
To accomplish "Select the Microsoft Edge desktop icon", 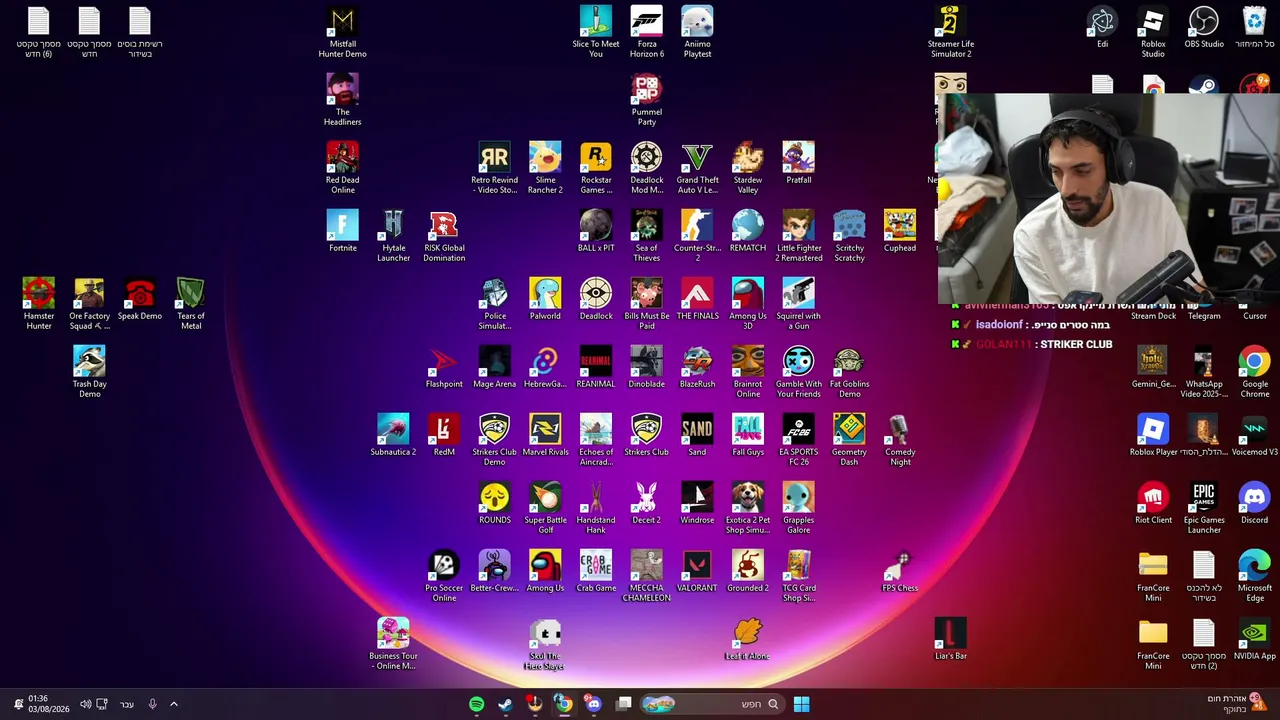I will coord(1254,576).
